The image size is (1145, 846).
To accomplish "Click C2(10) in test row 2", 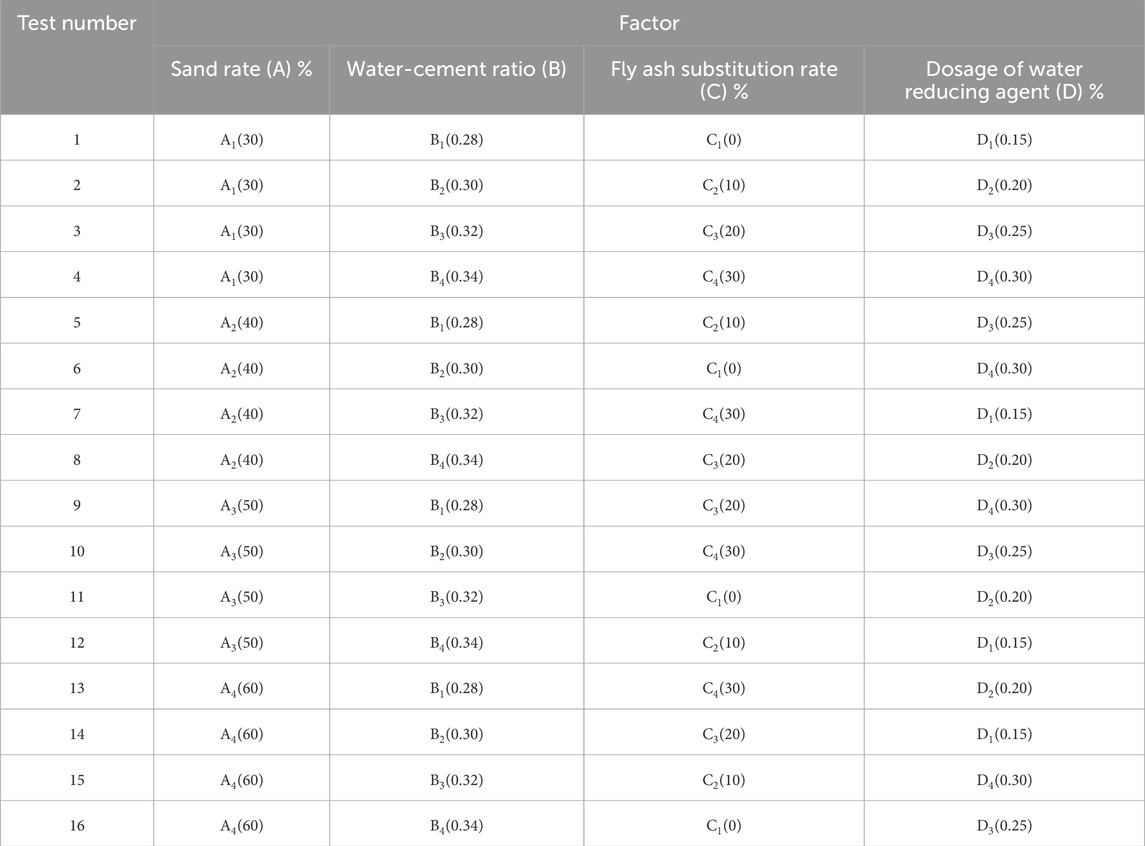I will pyautogui.click(x=724, y=185).
